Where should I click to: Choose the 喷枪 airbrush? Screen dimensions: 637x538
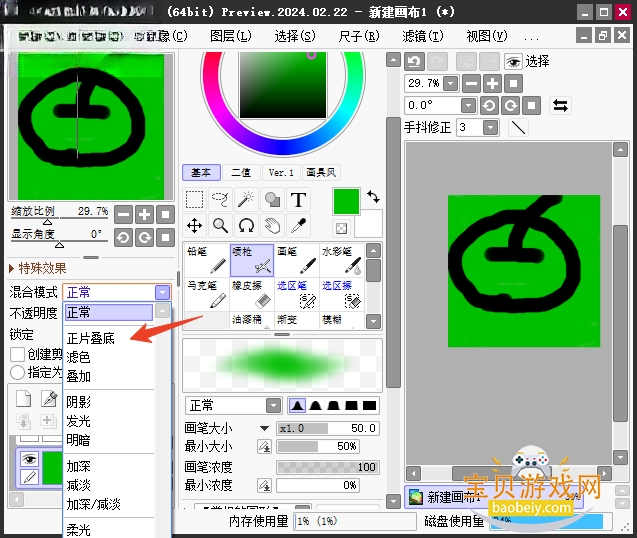252,260
